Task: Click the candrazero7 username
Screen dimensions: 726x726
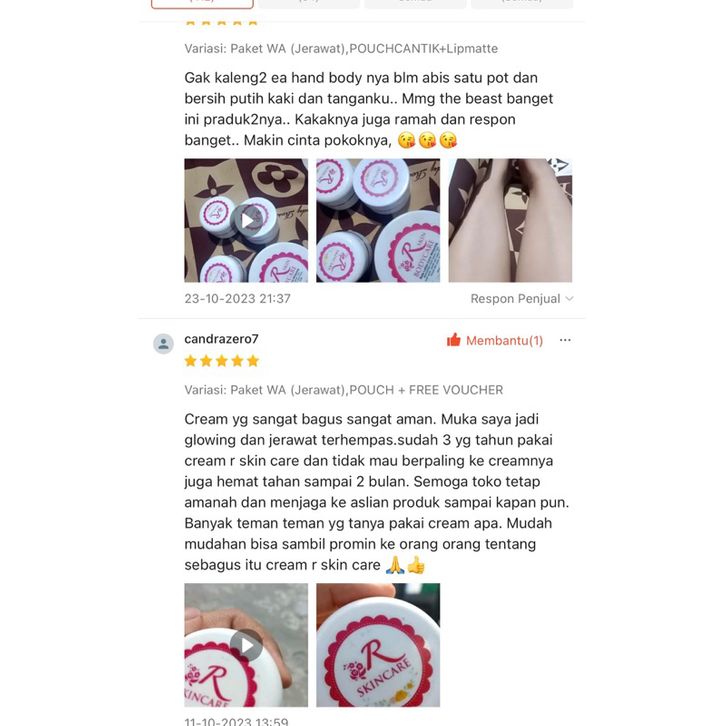Action: click(x=221, y=339)
